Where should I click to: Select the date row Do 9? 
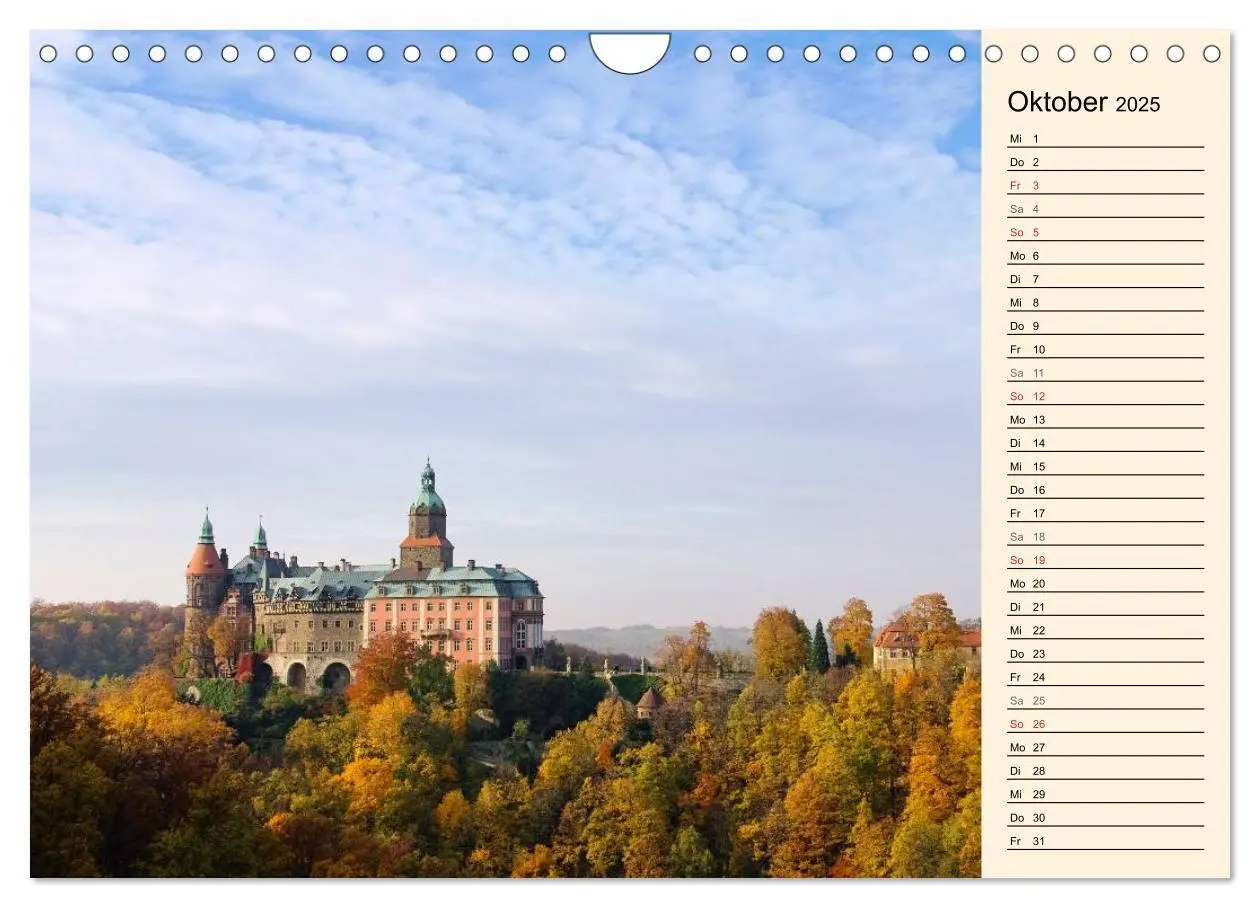tap(1105, 326)
